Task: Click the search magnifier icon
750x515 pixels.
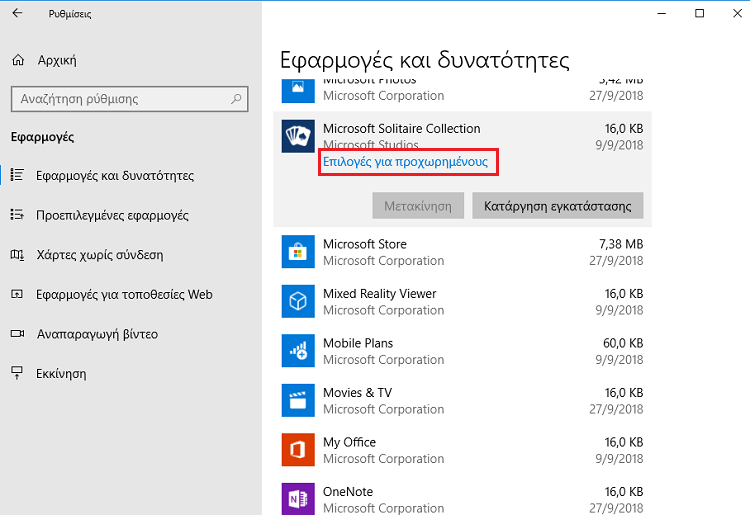Action: click(x=236, y=99)
